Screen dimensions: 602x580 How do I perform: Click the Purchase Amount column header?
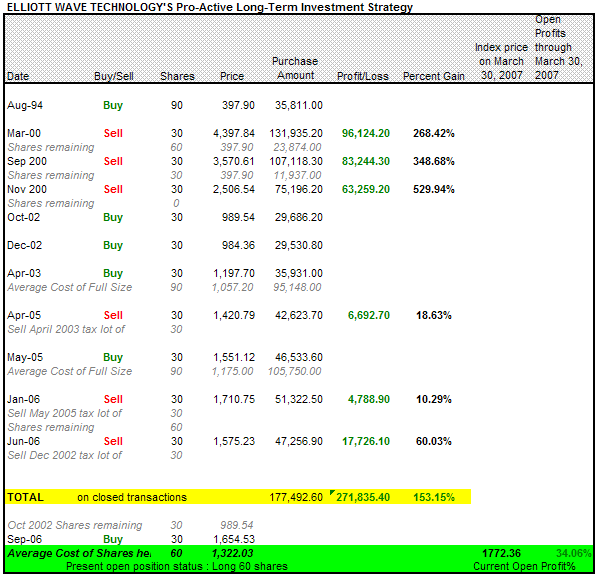(x=295, y=69)
